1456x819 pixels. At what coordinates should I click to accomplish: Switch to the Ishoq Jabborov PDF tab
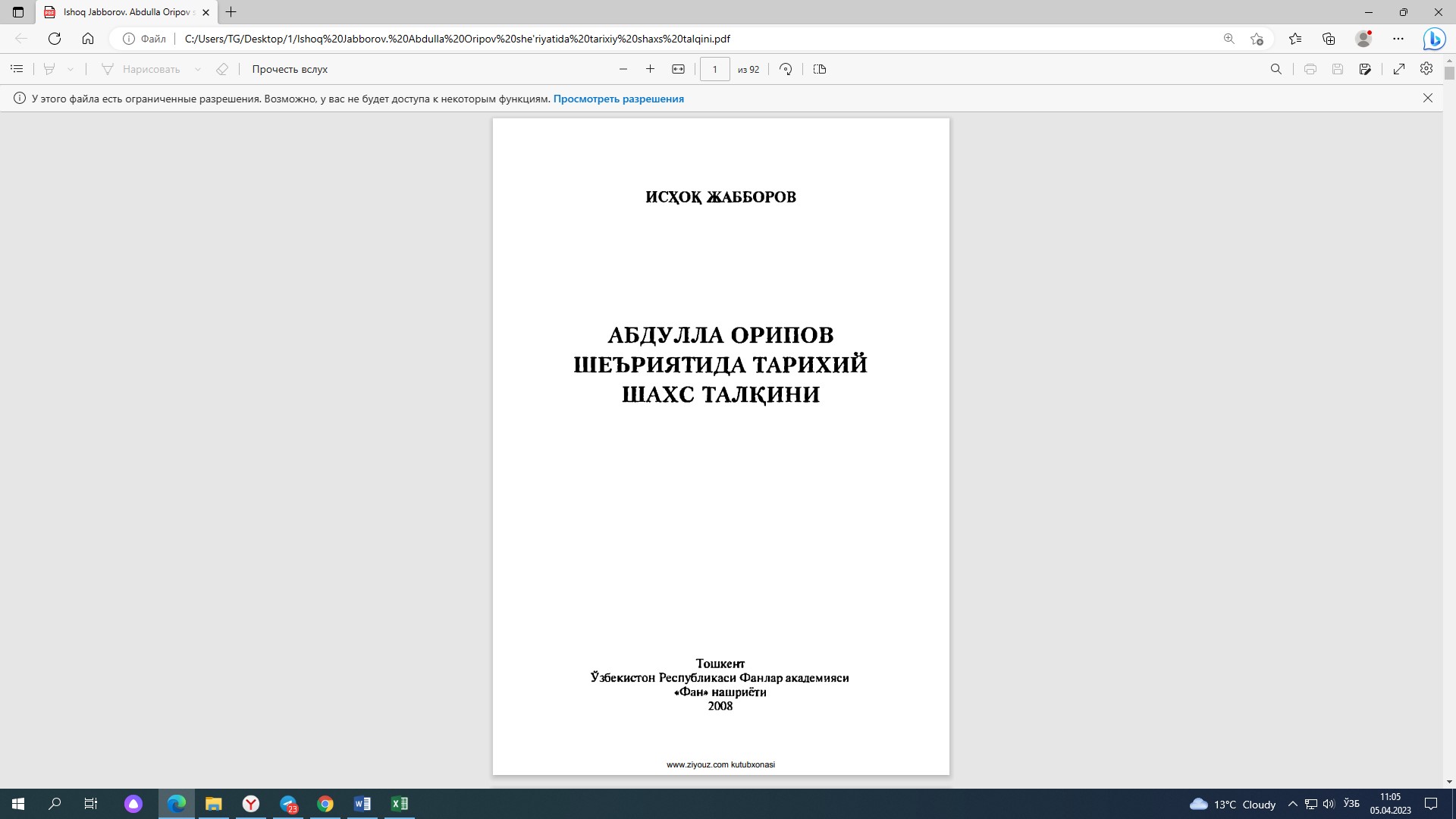click(x=125, y=12)
